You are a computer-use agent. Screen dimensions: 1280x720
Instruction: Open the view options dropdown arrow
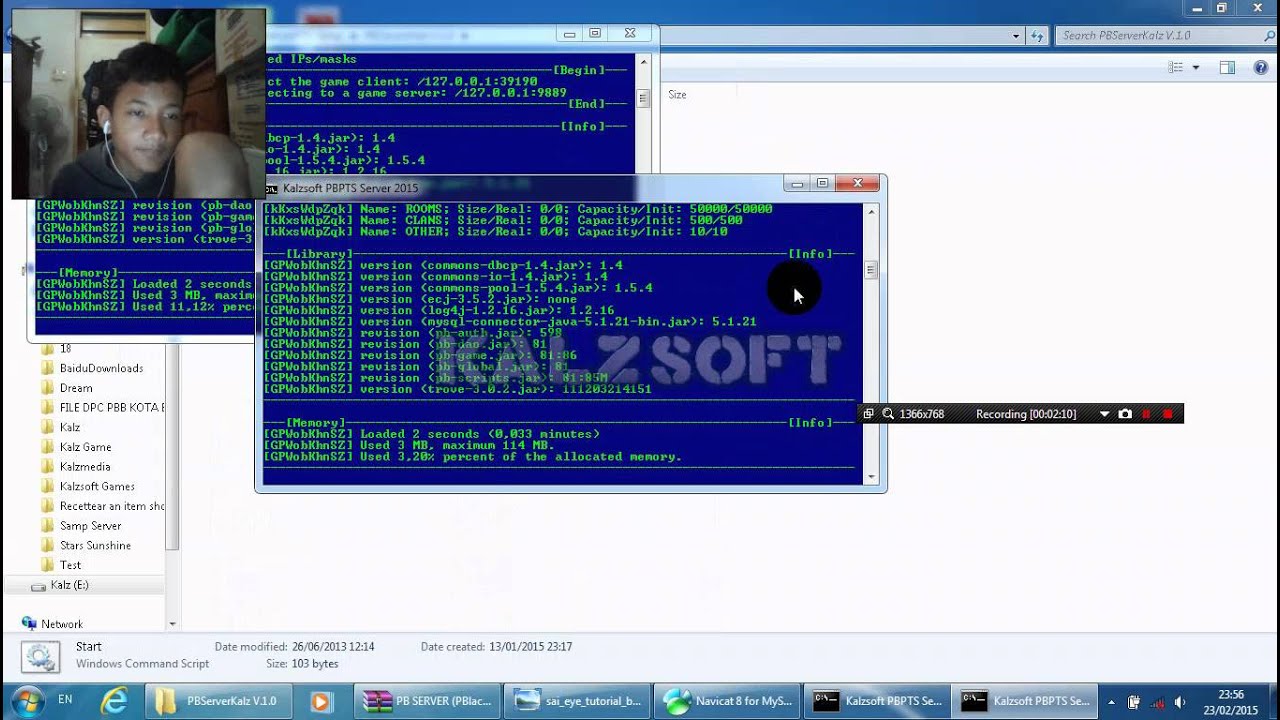pos(1196,67)
